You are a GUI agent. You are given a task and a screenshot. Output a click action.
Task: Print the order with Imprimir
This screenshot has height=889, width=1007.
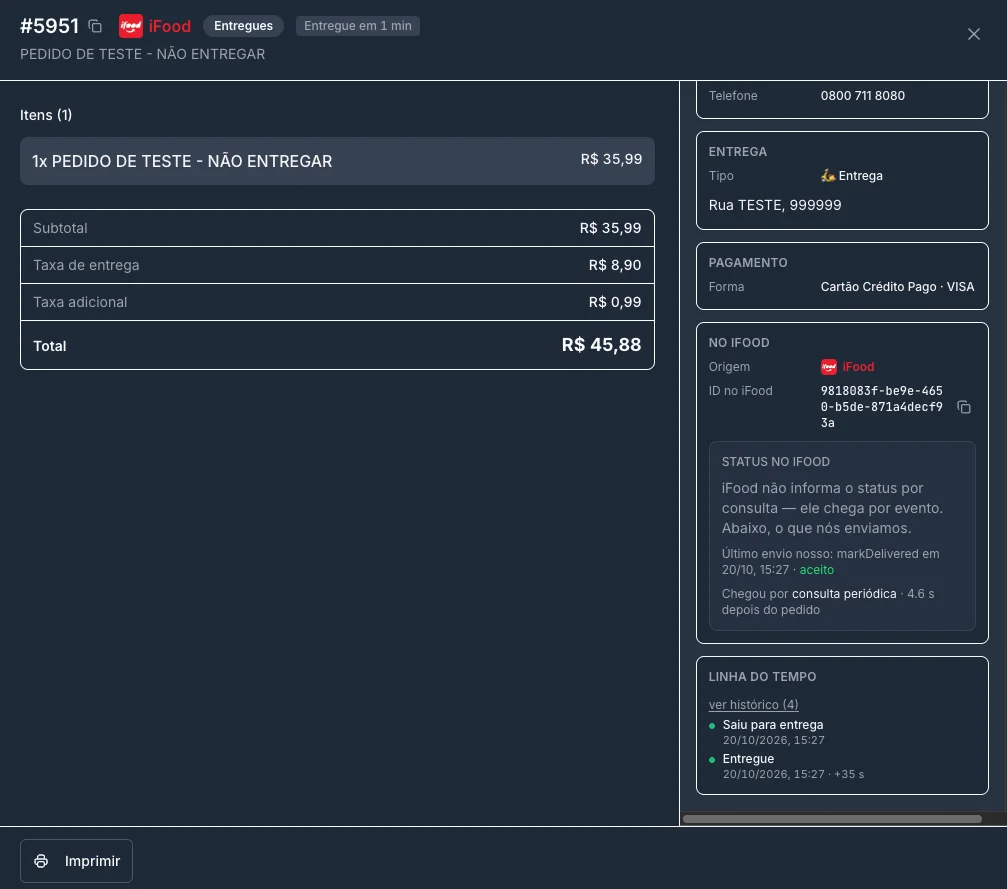(x=76, y=861)
